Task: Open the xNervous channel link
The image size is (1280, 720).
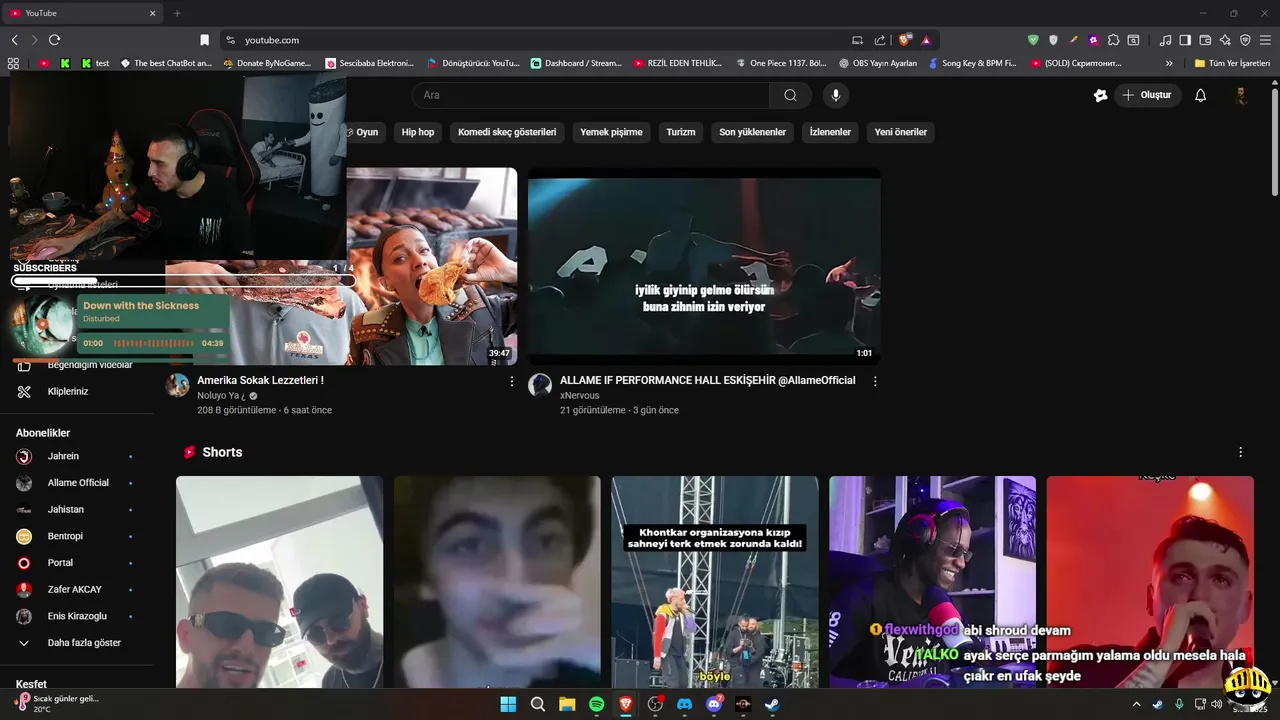Action: (x=579, y=396)
